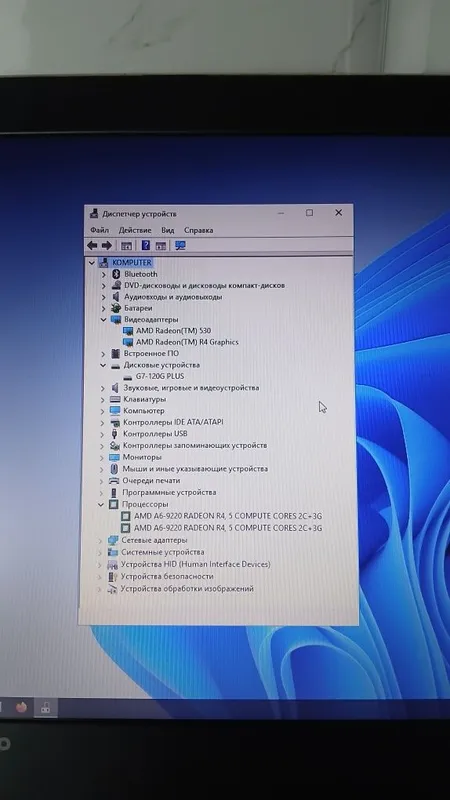Click the Forward arrow toolbar icon
Image resolution: width=450 pixels, height=800 pixels.
pyautogui.click(x=106, y=246)
